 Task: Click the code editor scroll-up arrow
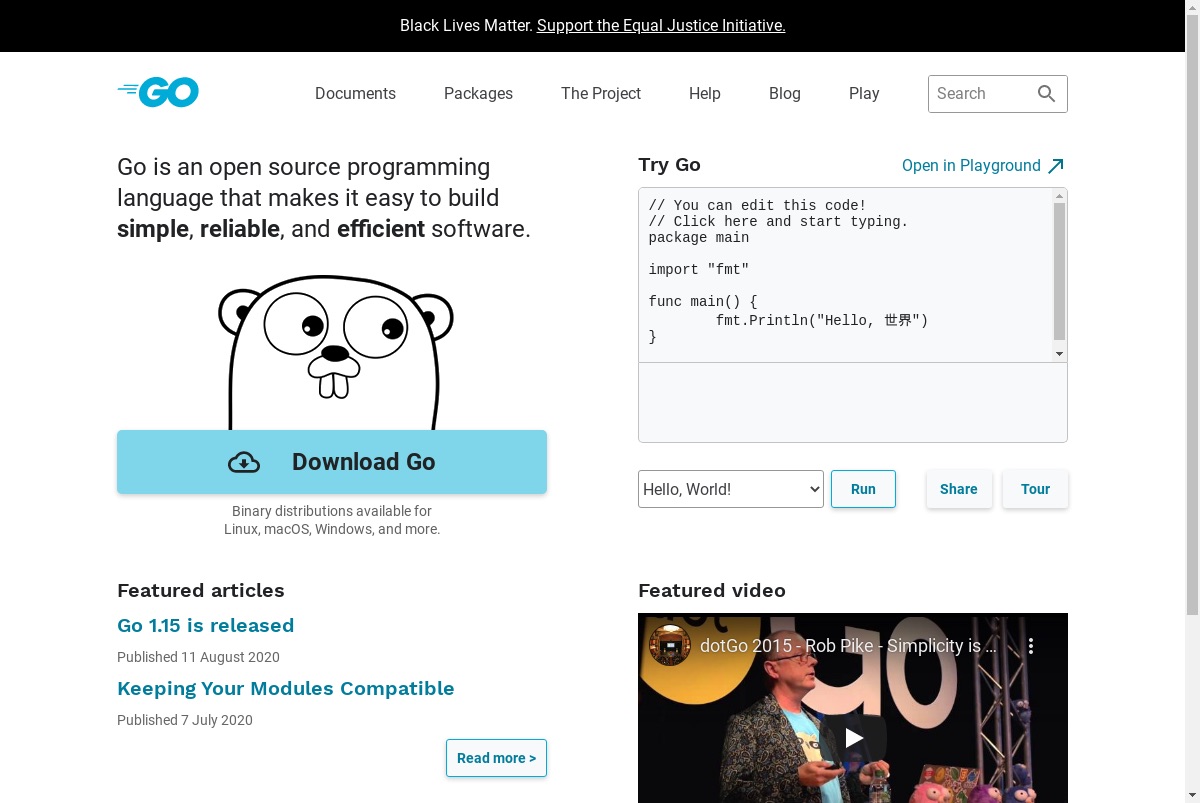(x=1059, y=196)
